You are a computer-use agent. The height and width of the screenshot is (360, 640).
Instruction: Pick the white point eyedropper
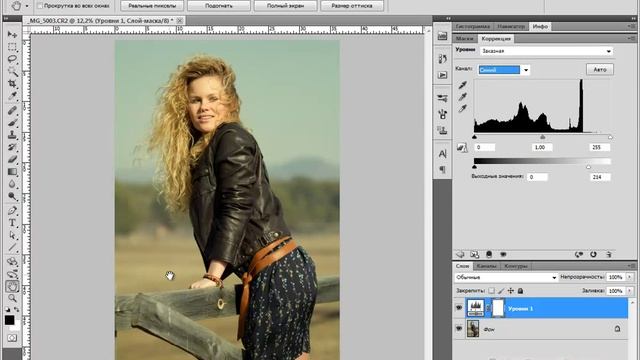click(x=462, y=109)
